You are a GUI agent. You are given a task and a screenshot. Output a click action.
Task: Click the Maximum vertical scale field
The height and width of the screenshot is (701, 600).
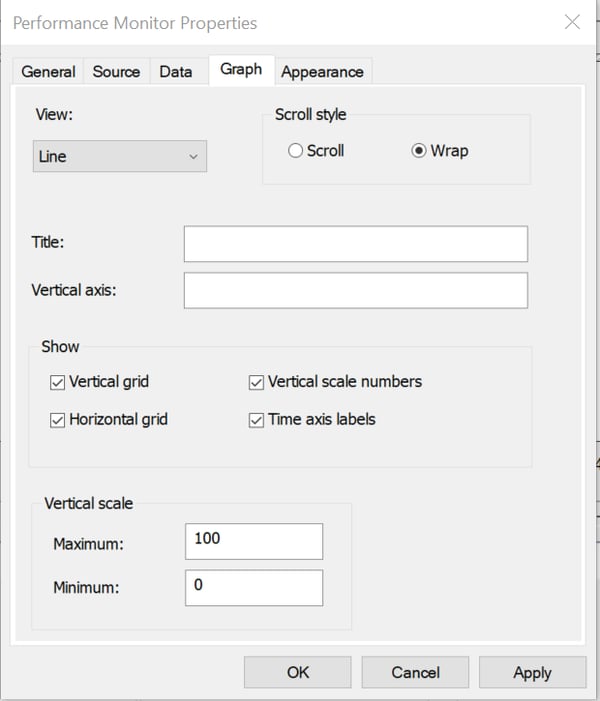point(254,541)
